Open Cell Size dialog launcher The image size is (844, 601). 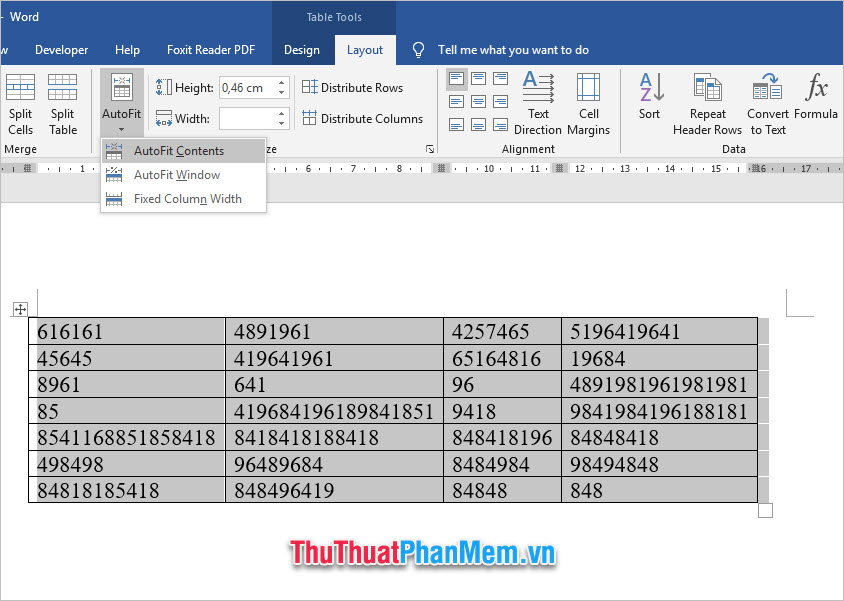click(430, 149)
